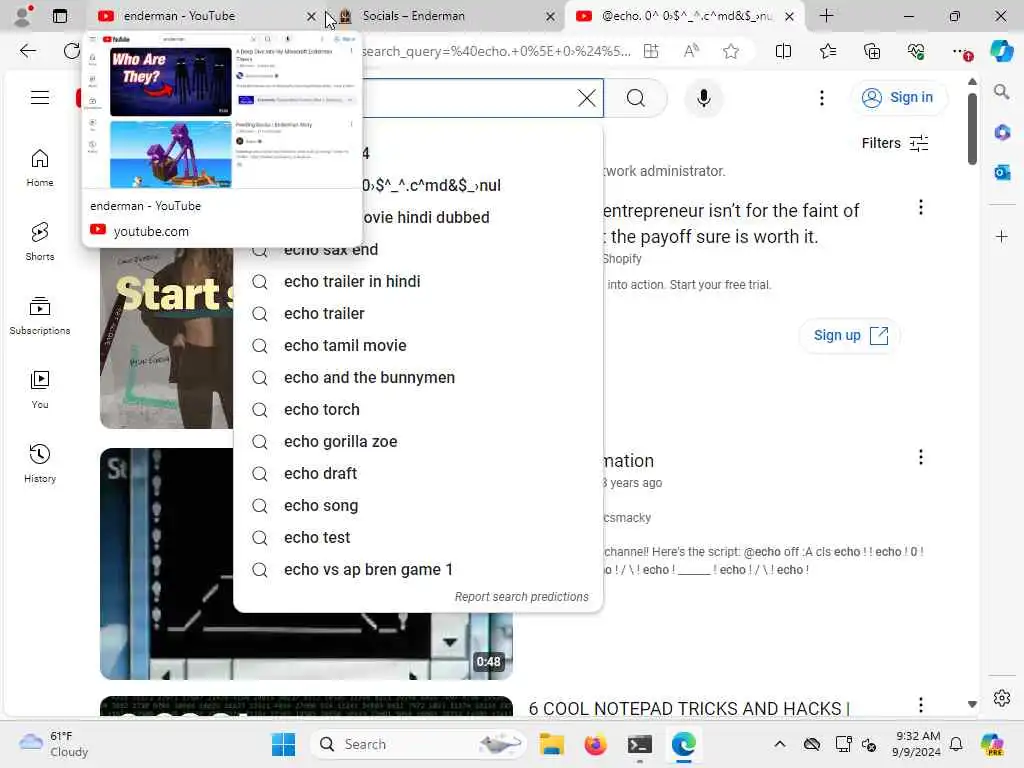
Task: Open the search Filters panel
Action: pyautogui.click(x=894, y=143)
